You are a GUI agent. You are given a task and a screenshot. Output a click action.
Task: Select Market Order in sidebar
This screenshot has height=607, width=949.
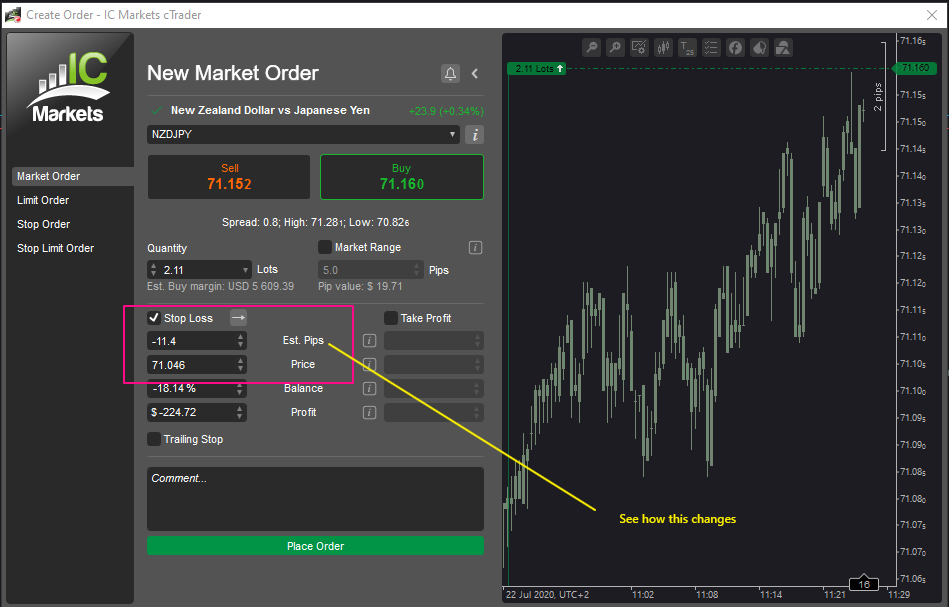coord(73,176)
